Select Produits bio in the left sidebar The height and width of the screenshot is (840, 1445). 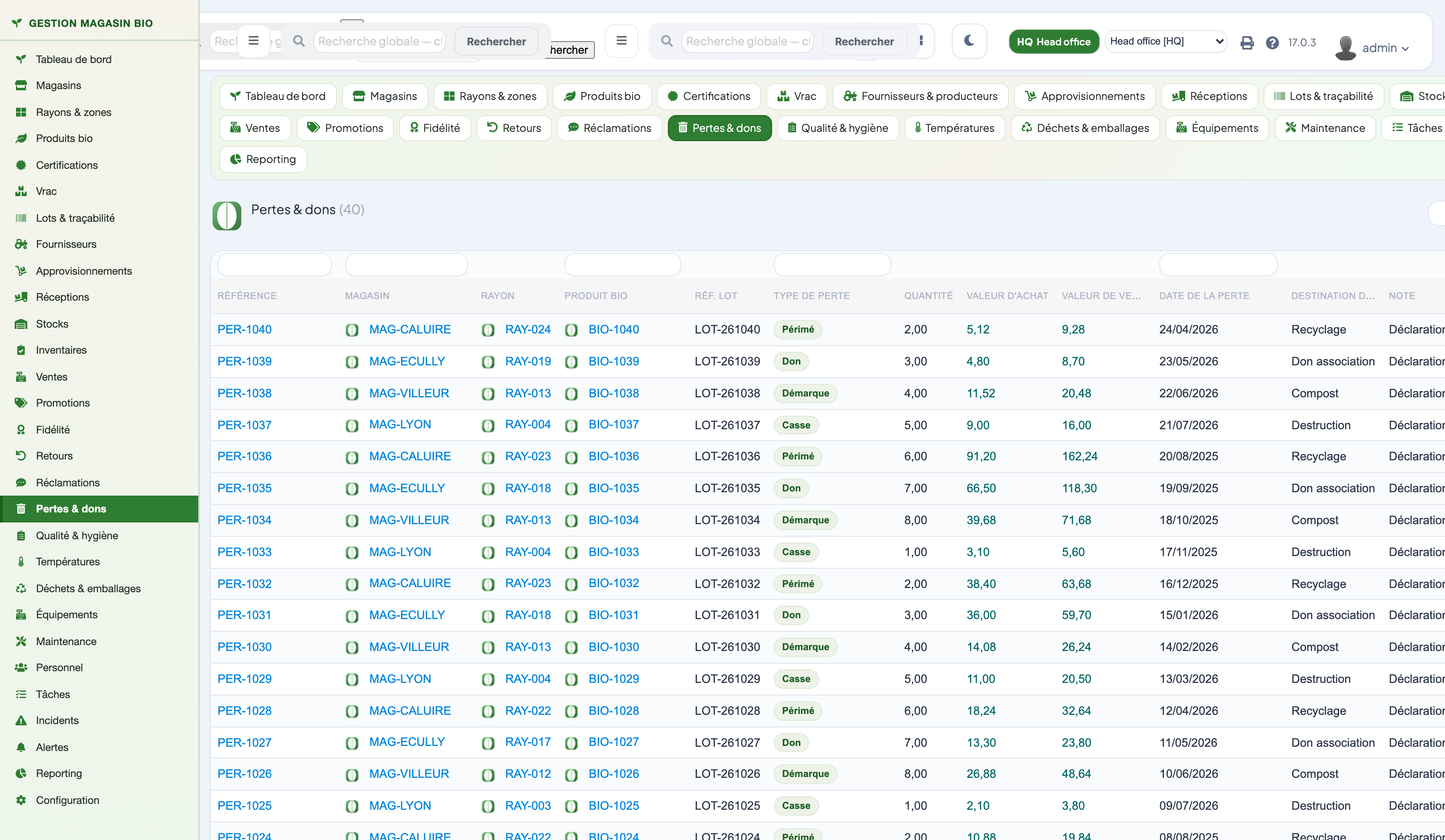point(100,138)
